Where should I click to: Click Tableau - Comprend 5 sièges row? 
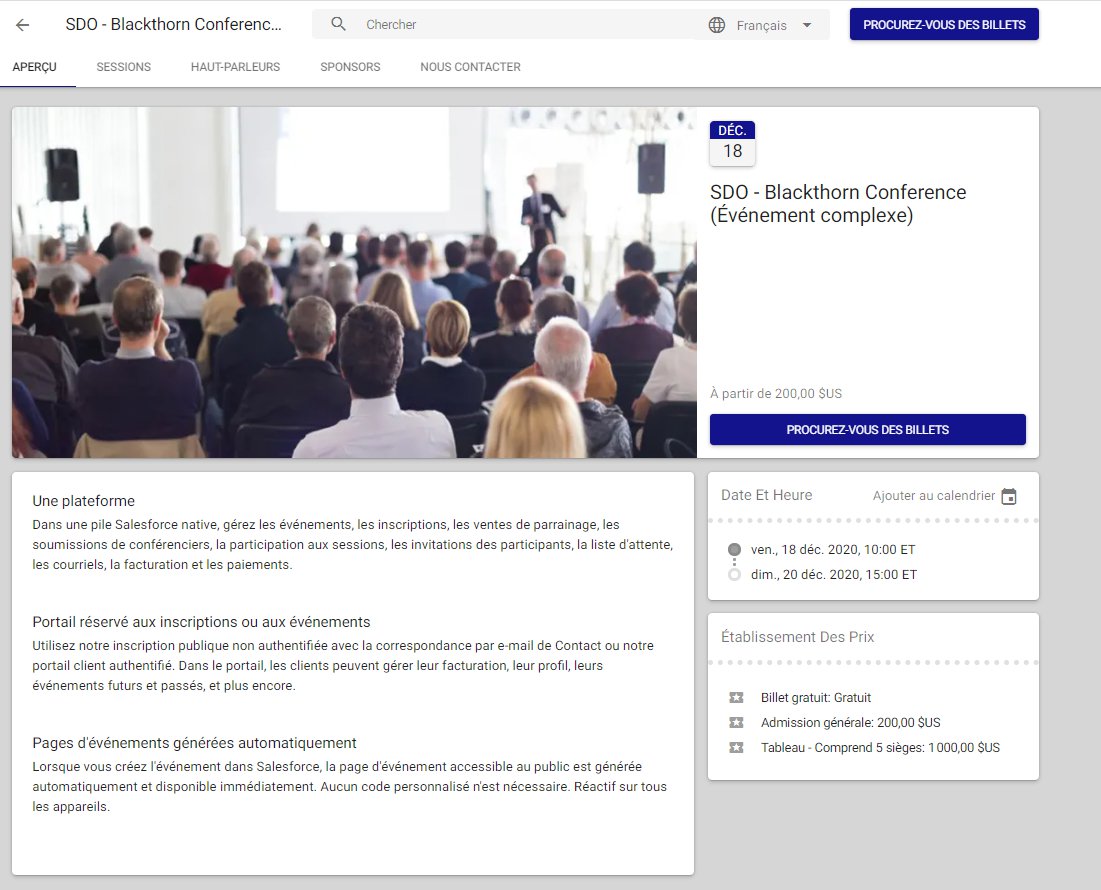881,748
